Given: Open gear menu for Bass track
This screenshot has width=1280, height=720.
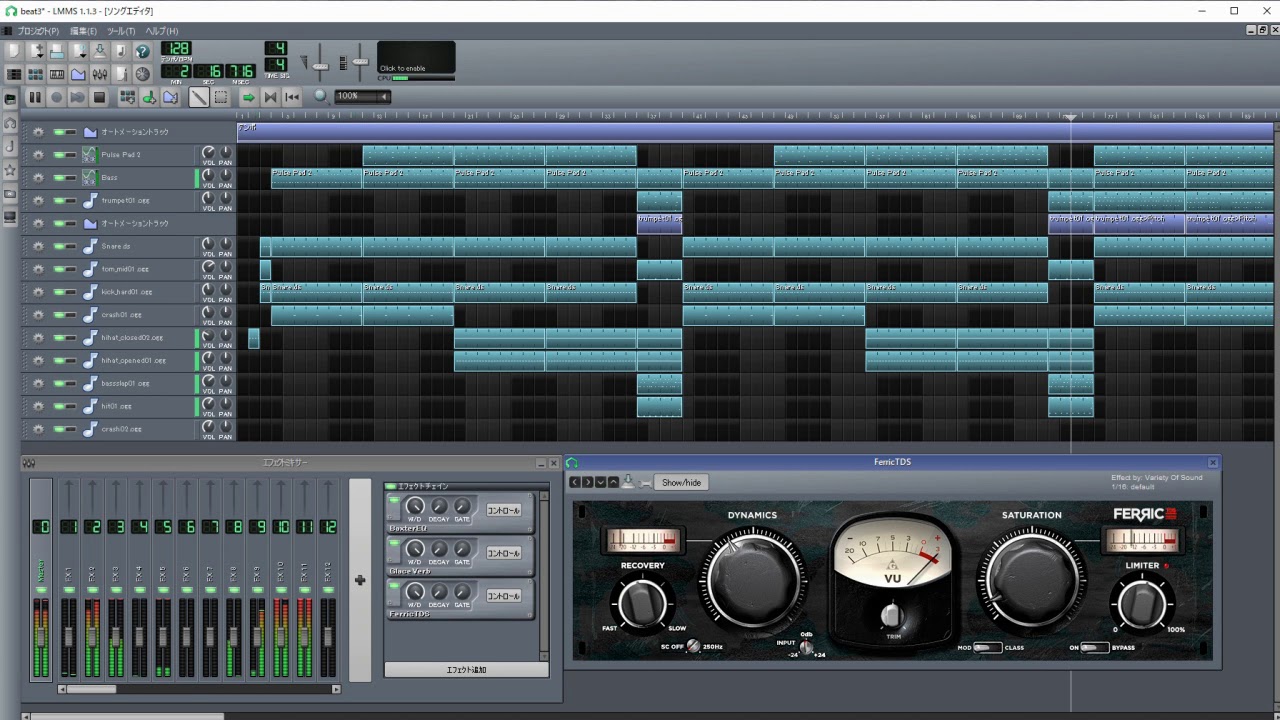Looking at the screenshot, I should coord(38,178).
